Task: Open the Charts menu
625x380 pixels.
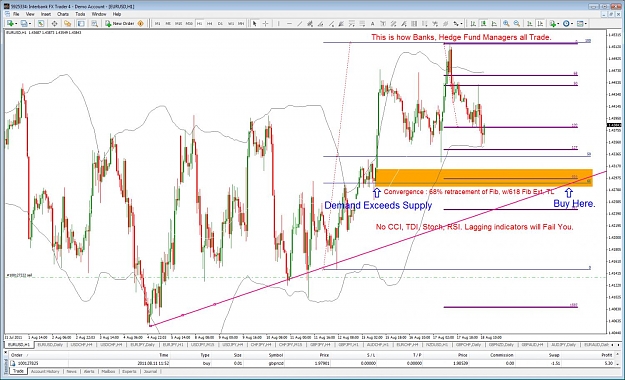Action: (63, 14)
